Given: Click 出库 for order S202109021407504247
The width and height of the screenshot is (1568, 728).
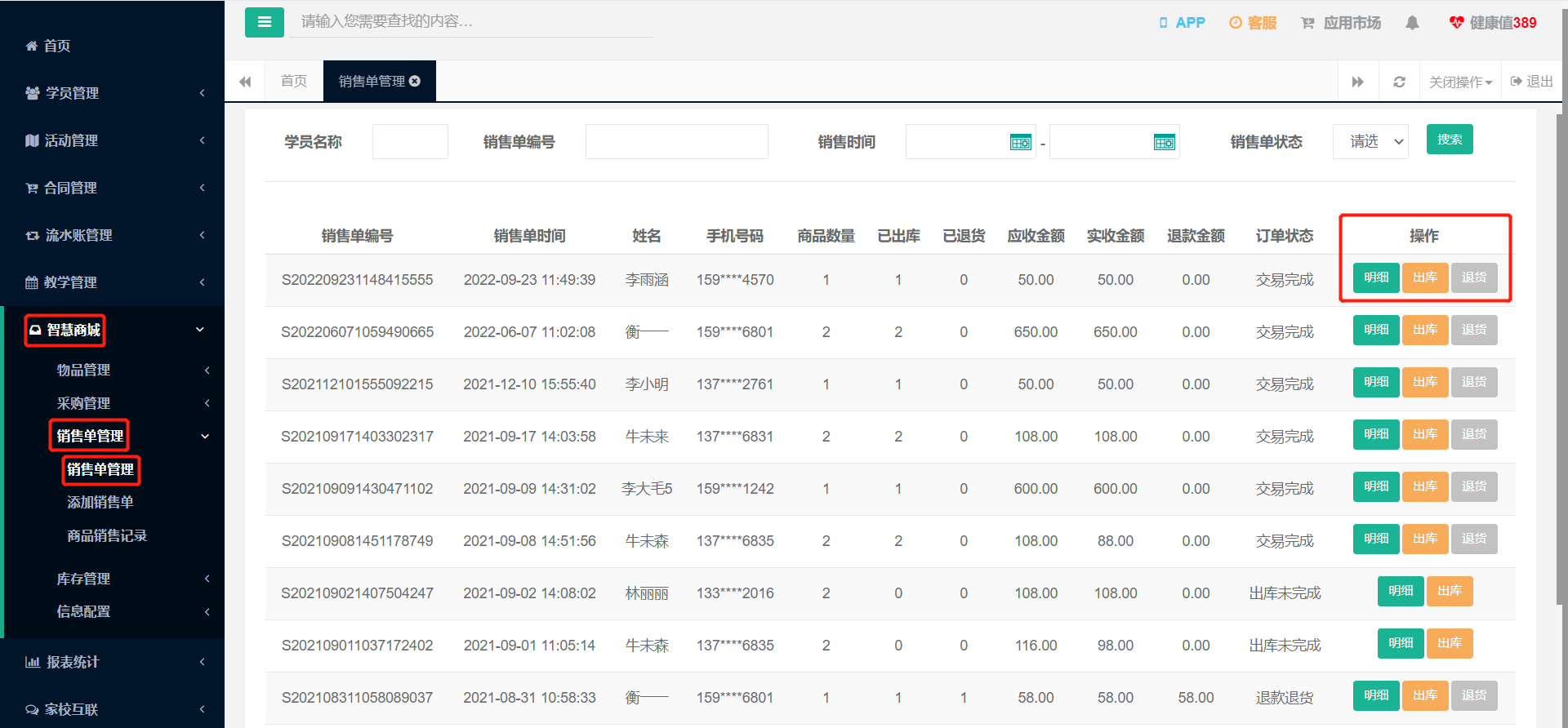Looking at the screenshot, I should [x=1450, y=591].
